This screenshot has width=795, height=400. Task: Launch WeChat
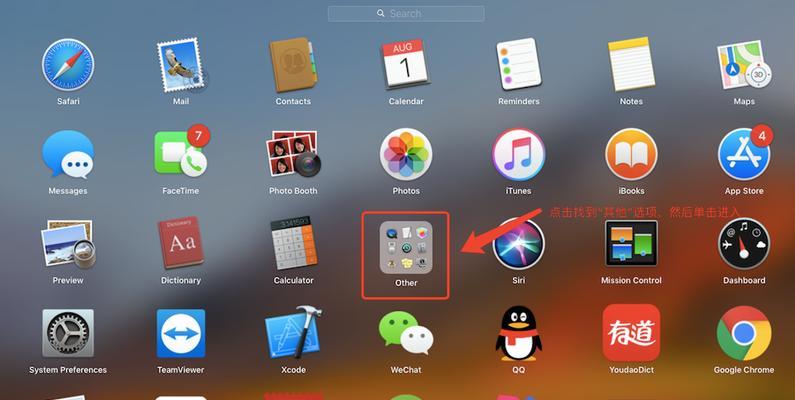click(x=406, y=333)
